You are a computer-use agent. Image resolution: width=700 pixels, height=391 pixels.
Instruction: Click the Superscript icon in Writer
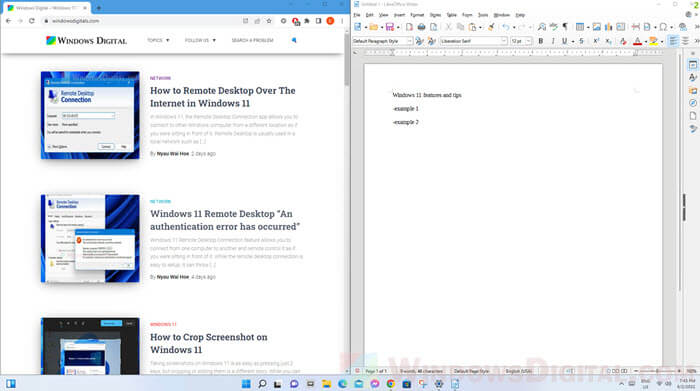596,41
